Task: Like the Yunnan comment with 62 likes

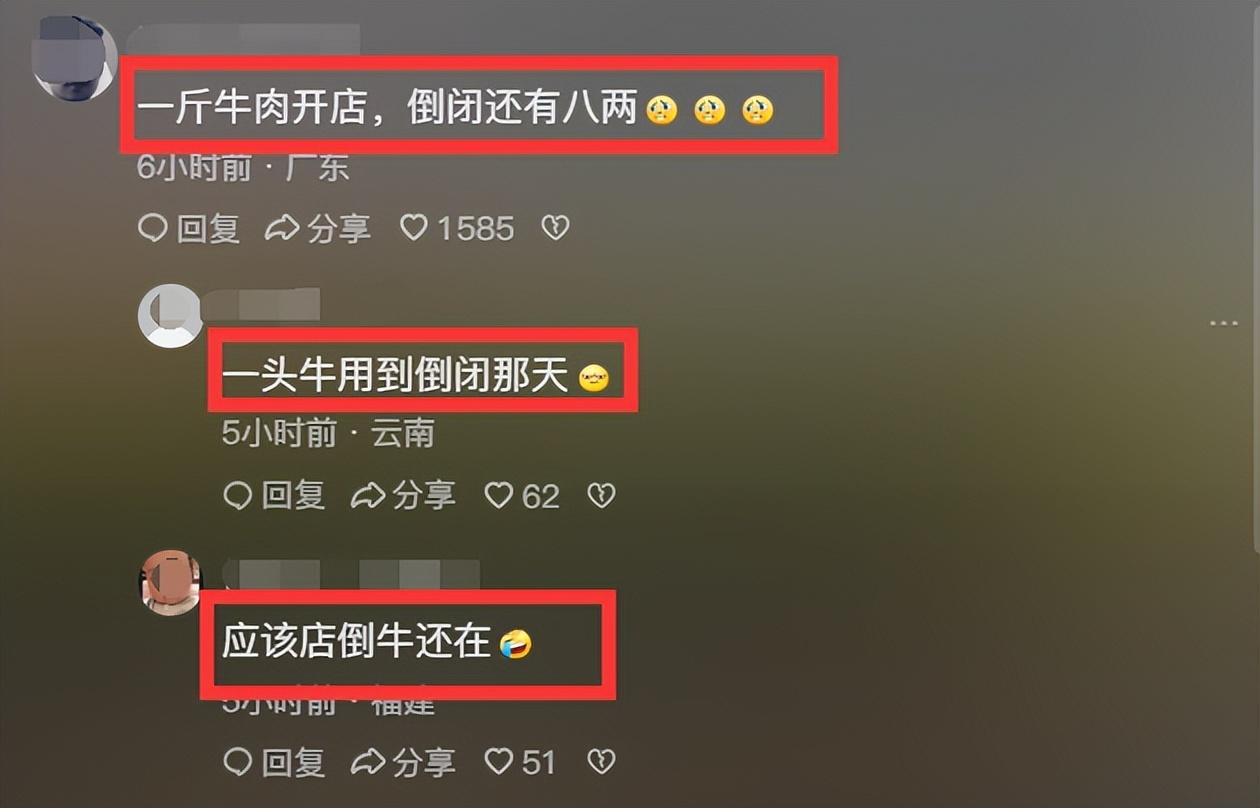Action: point(521,495)
